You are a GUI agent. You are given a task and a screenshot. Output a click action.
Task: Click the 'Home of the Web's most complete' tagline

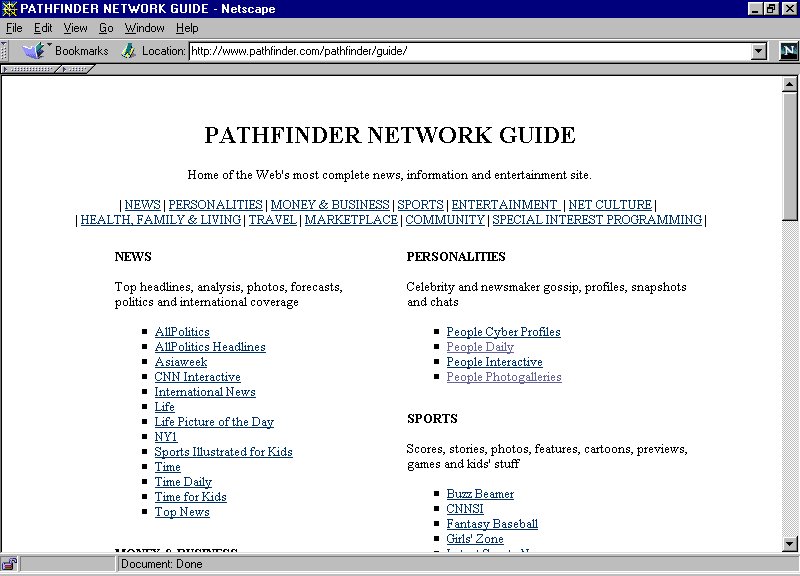tap(389, 175)
